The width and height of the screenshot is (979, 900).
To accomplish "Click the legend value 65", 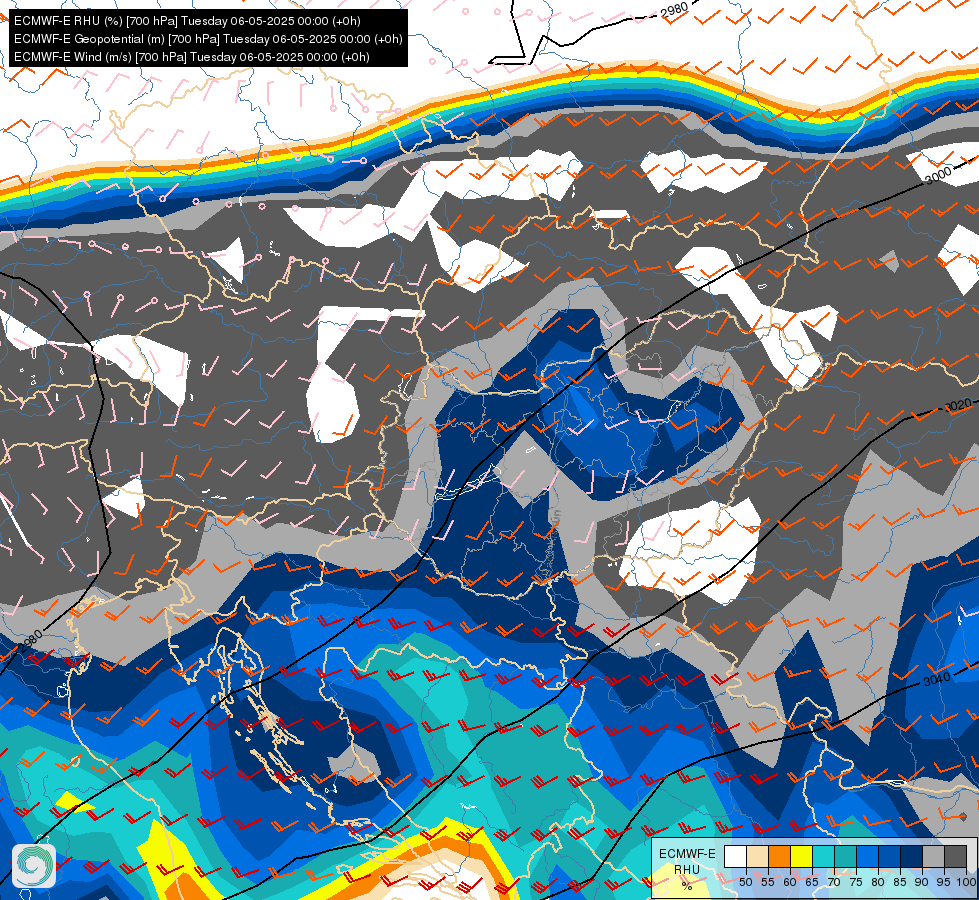I will (x=812, y=882).
